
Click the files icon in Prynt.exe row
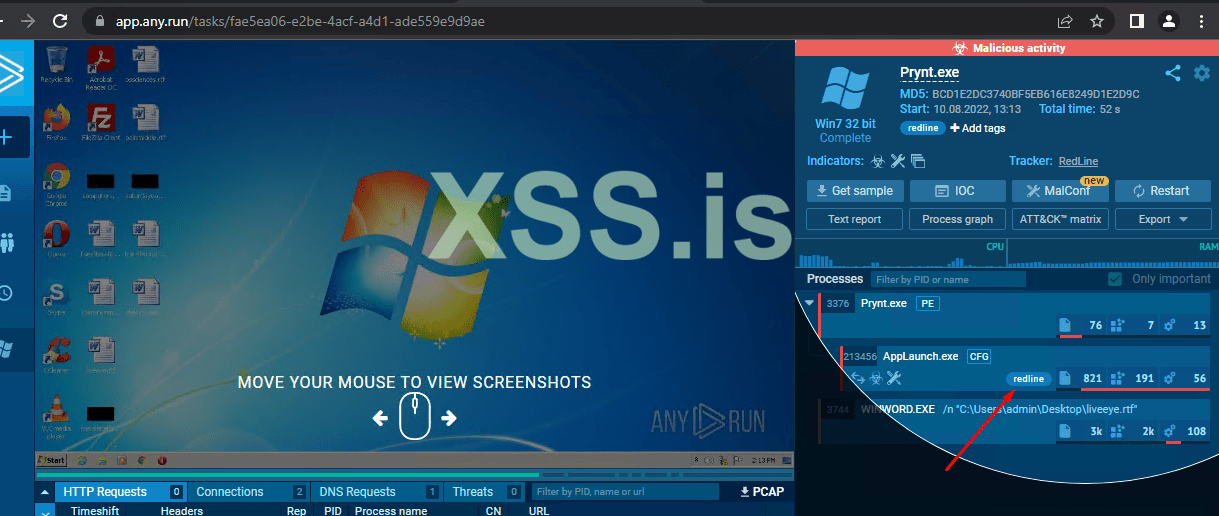pos(1065,325)
